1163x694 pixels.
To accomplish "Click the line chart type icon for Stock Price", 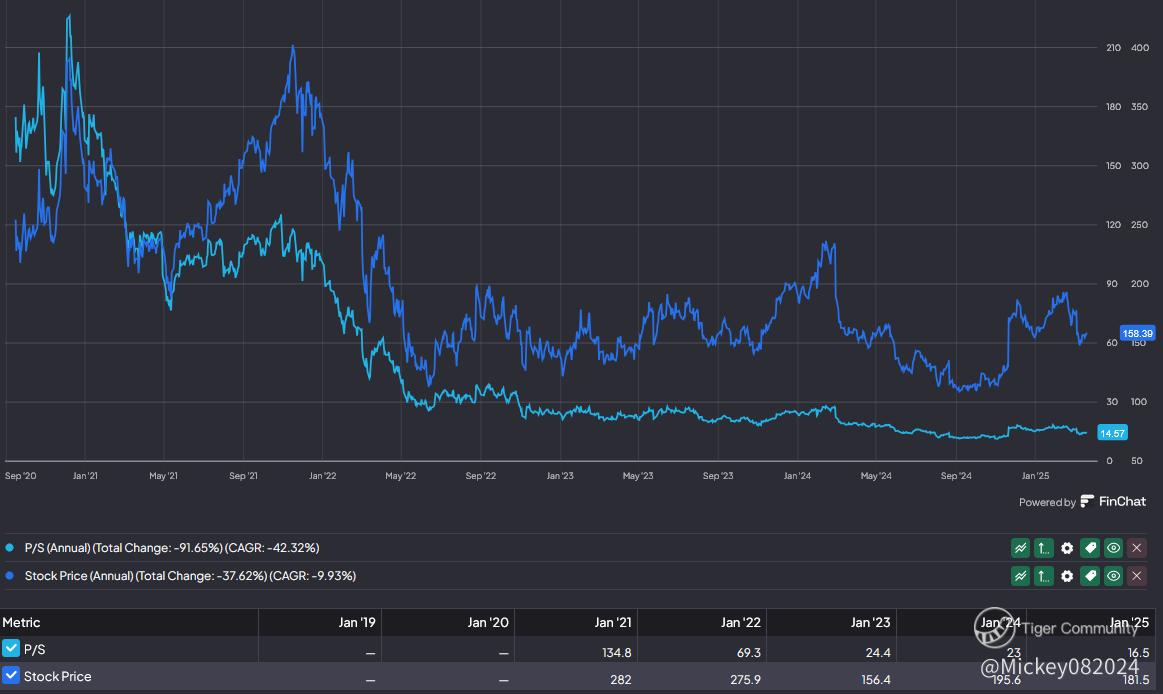I will click(1020, 576).
